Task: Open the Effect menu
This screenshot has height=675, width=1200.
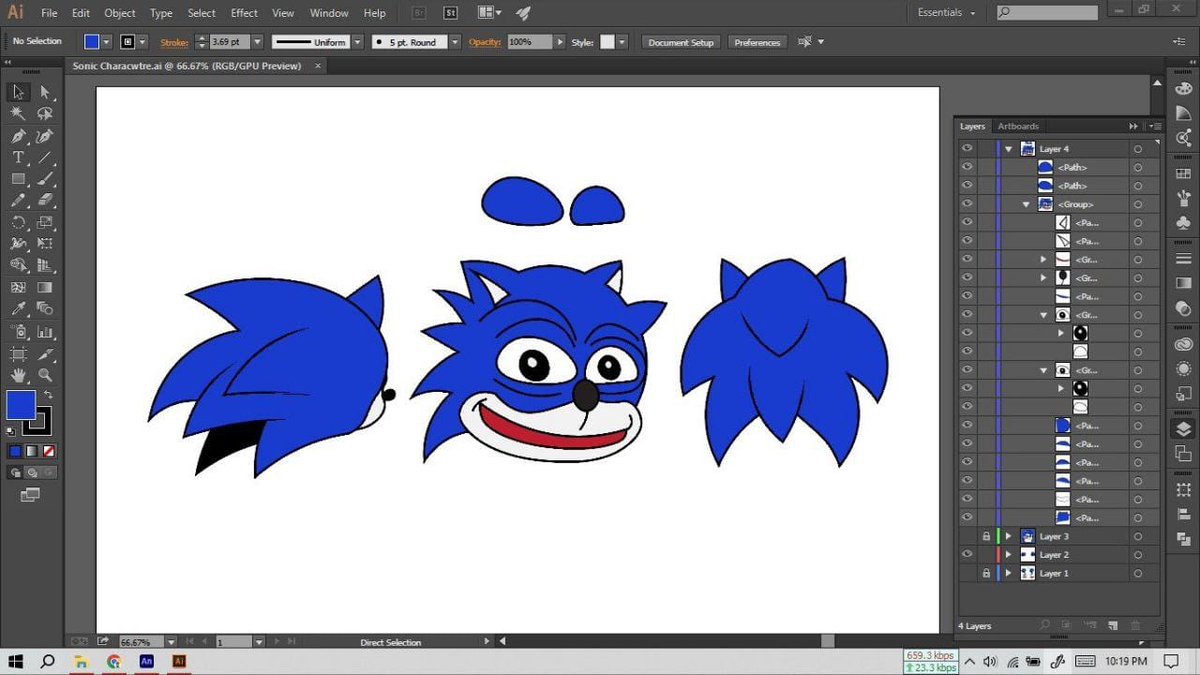Action: (x=244, y=13)
